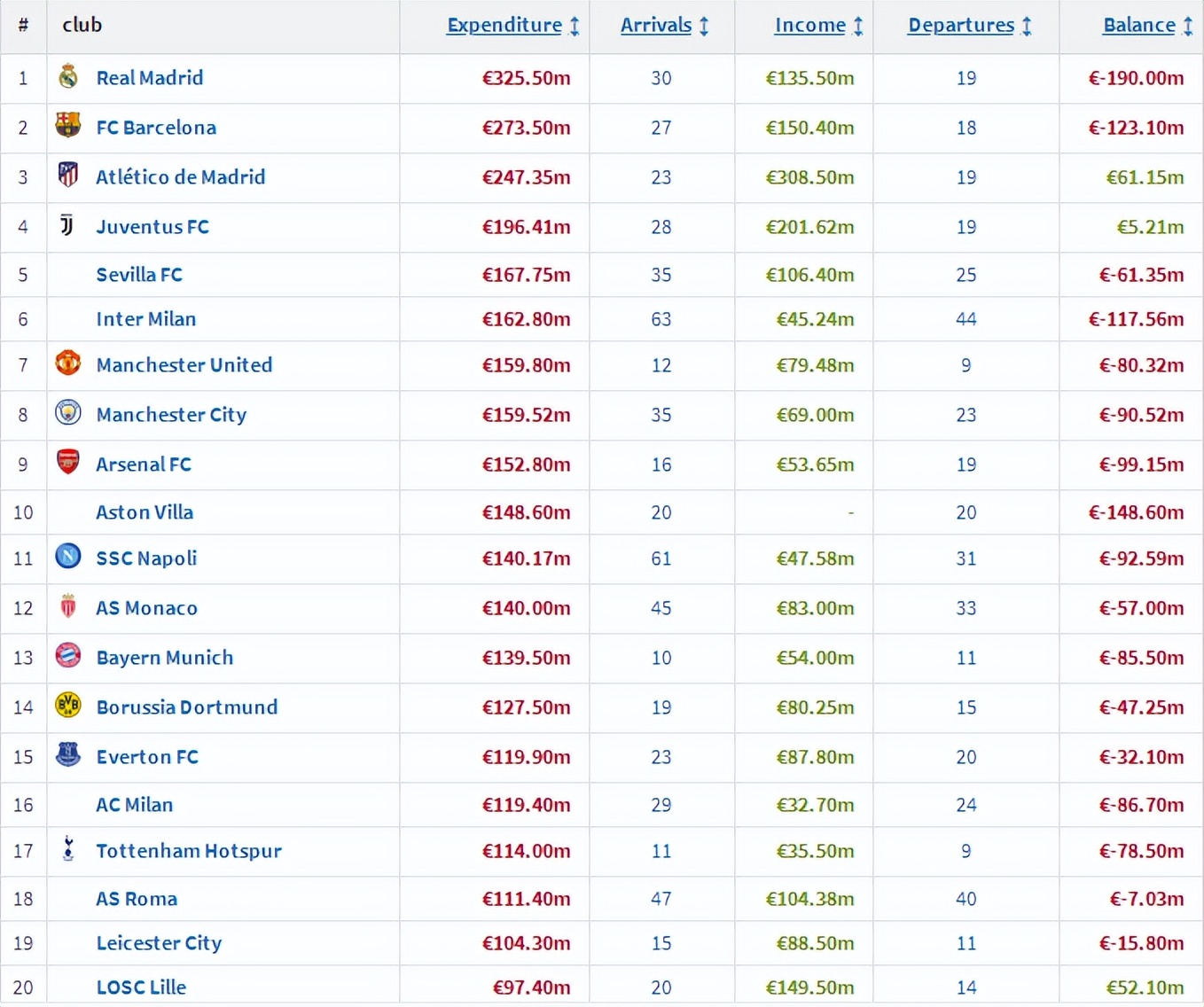This screenshot has width=1204, height=1007.
Task: Sort table by Balance column header
Action: [x=1138, y=26]
